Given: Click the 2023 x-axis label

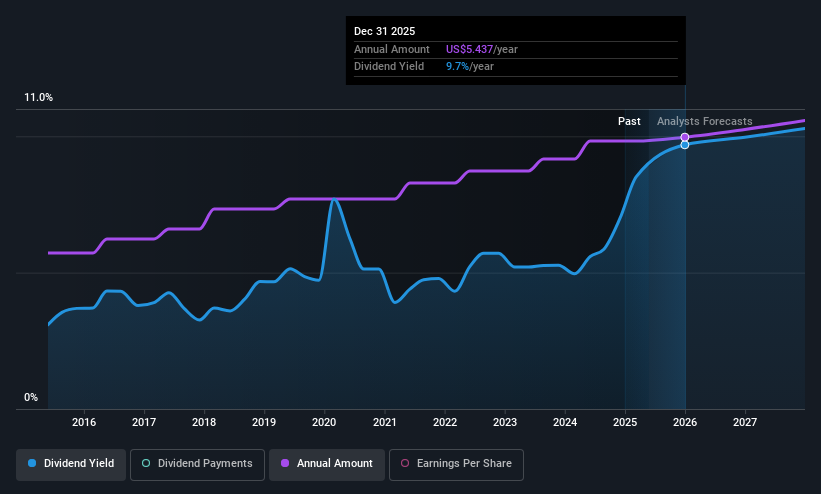Looking at the screenshot, I should click(x=505, y=422).
